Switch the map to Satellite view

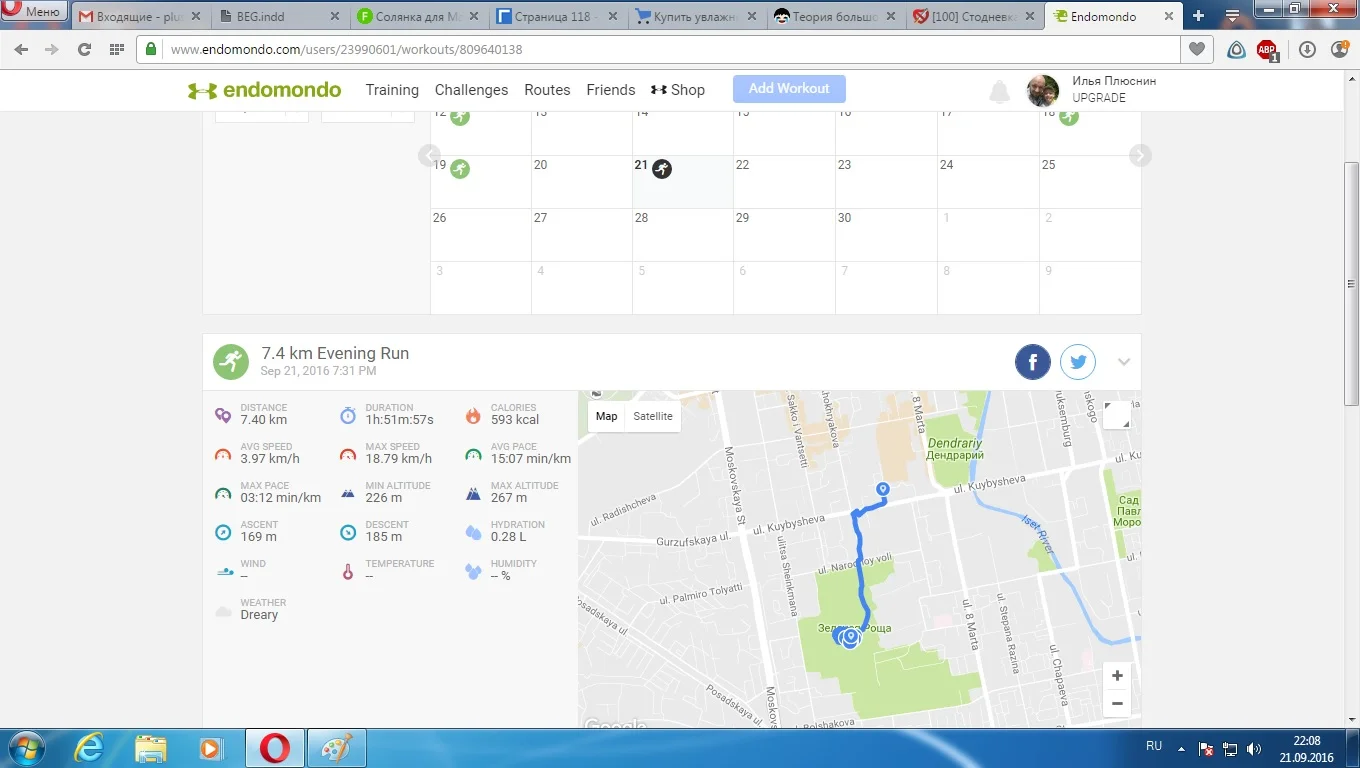tap(653, 416)
